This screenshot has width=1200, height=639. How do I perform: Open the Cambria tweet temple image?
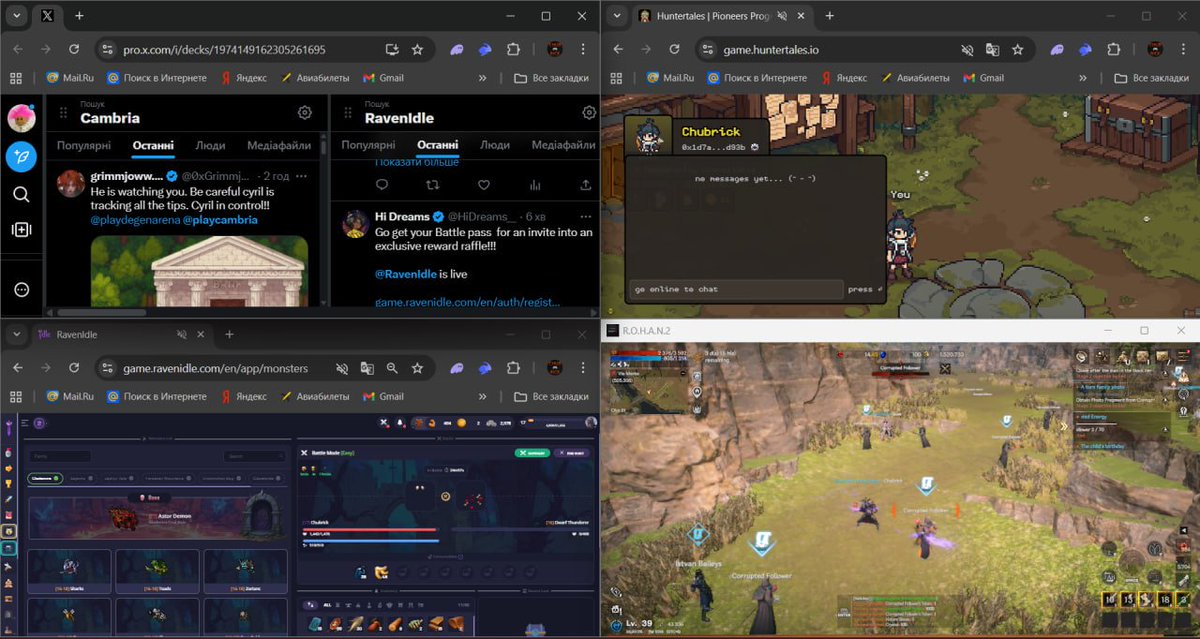(x=198, y=271)
